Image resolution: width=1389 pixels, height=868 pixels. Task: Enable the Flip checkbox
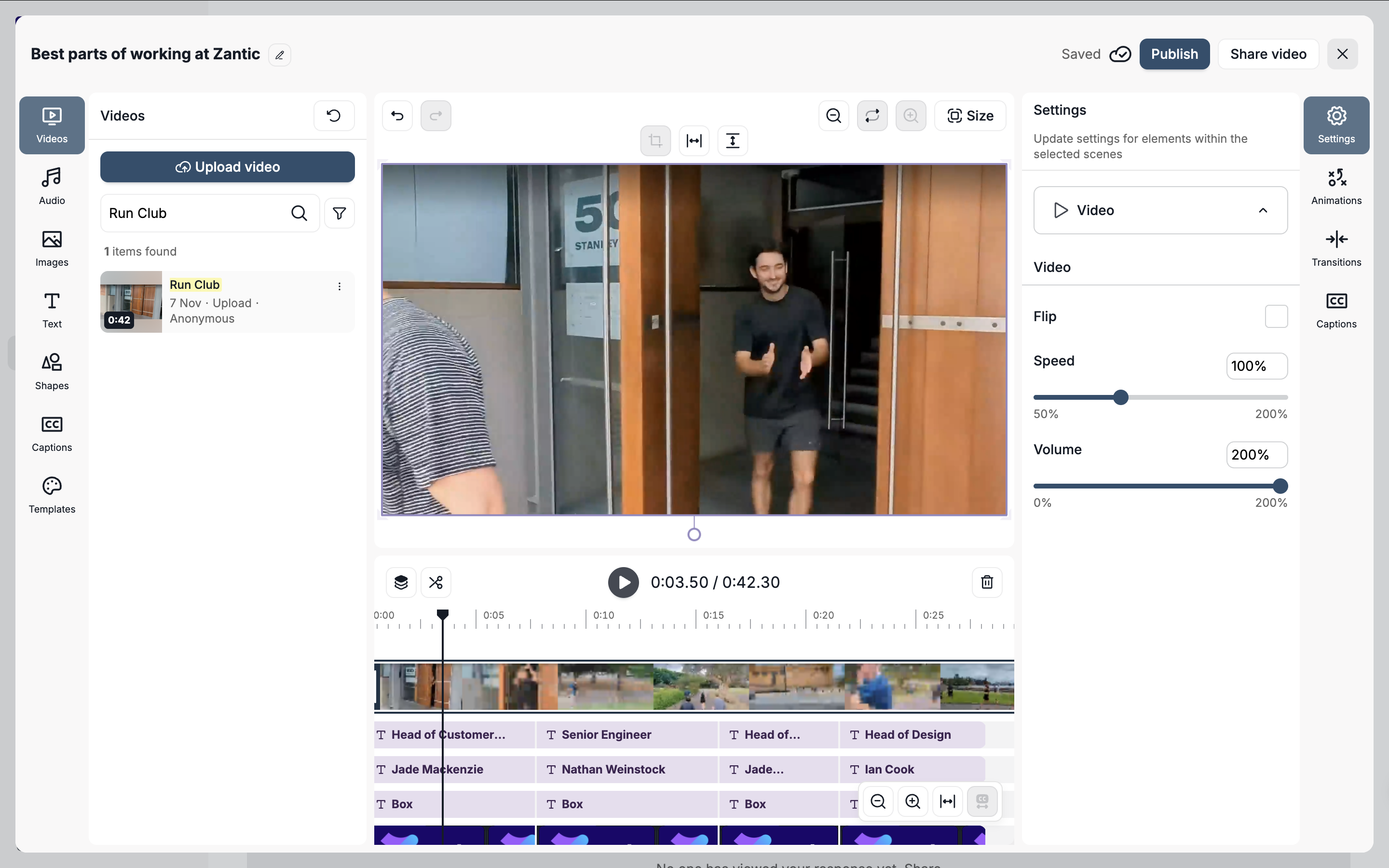pos(1276,316)
